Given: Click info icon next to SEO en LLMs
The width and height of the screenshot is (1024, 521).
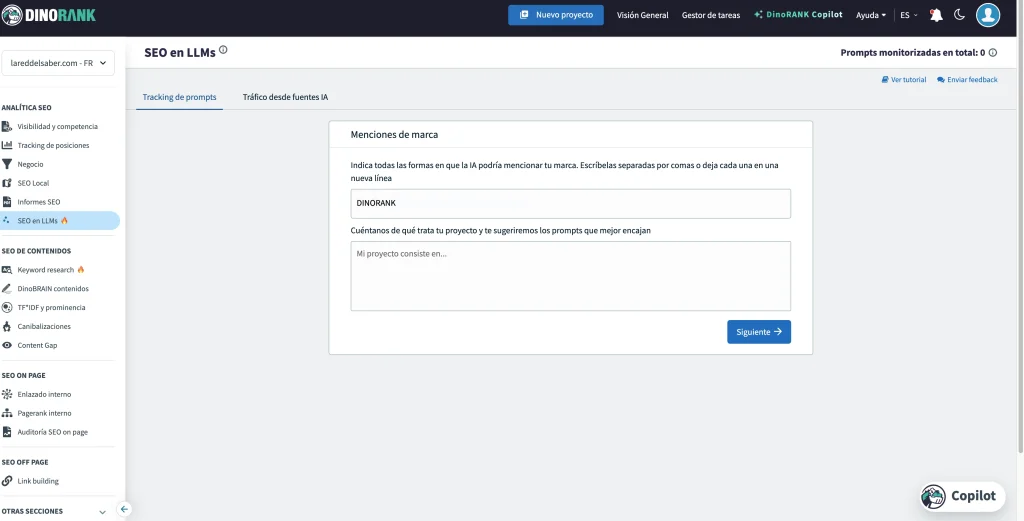Looking at the screenshot, I should point(223,50).
